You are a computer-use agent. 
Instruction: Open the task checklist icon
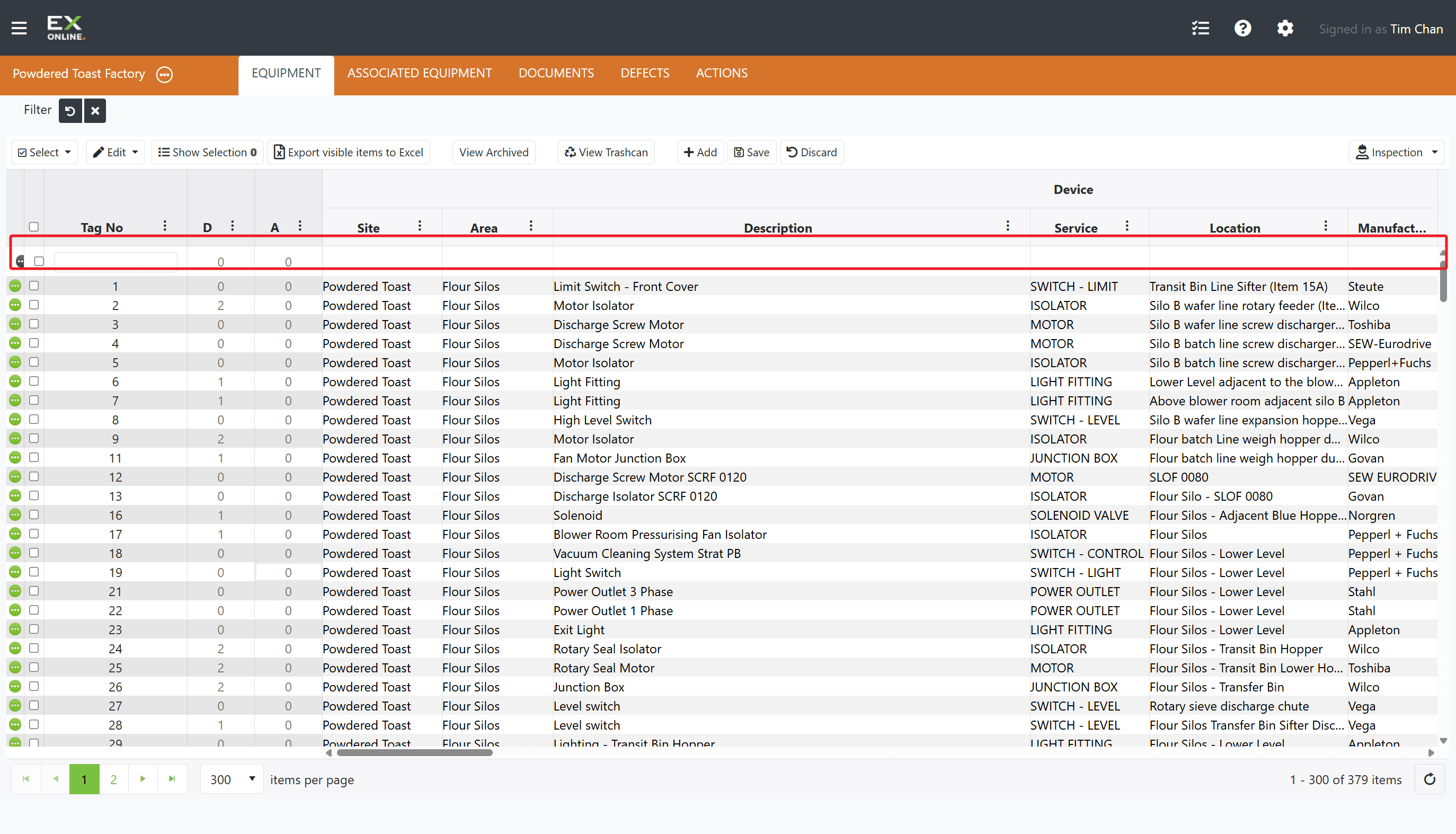(x=1200, y=28)
